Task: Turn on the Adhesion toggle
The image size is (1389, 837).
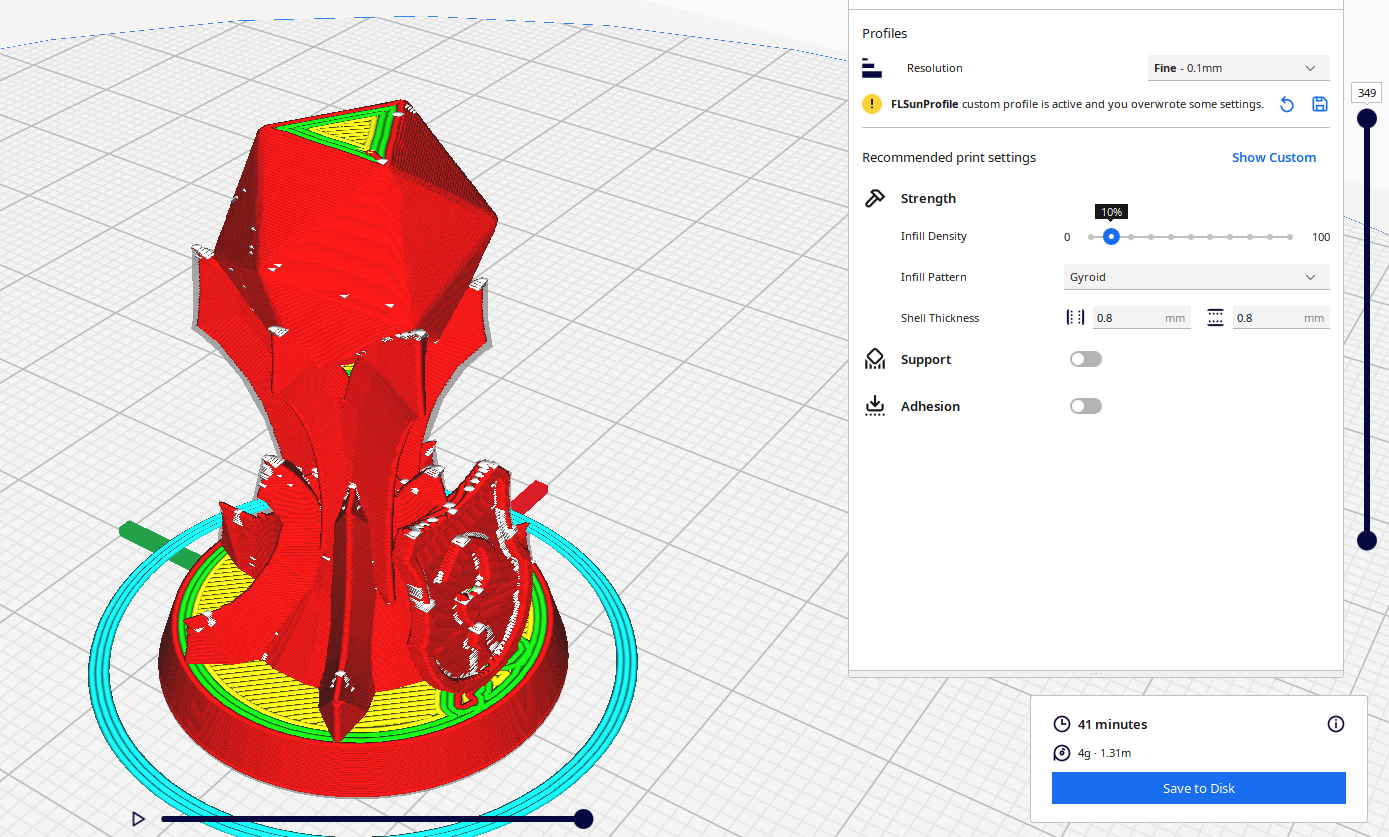Action: (x=1085, y=405)
